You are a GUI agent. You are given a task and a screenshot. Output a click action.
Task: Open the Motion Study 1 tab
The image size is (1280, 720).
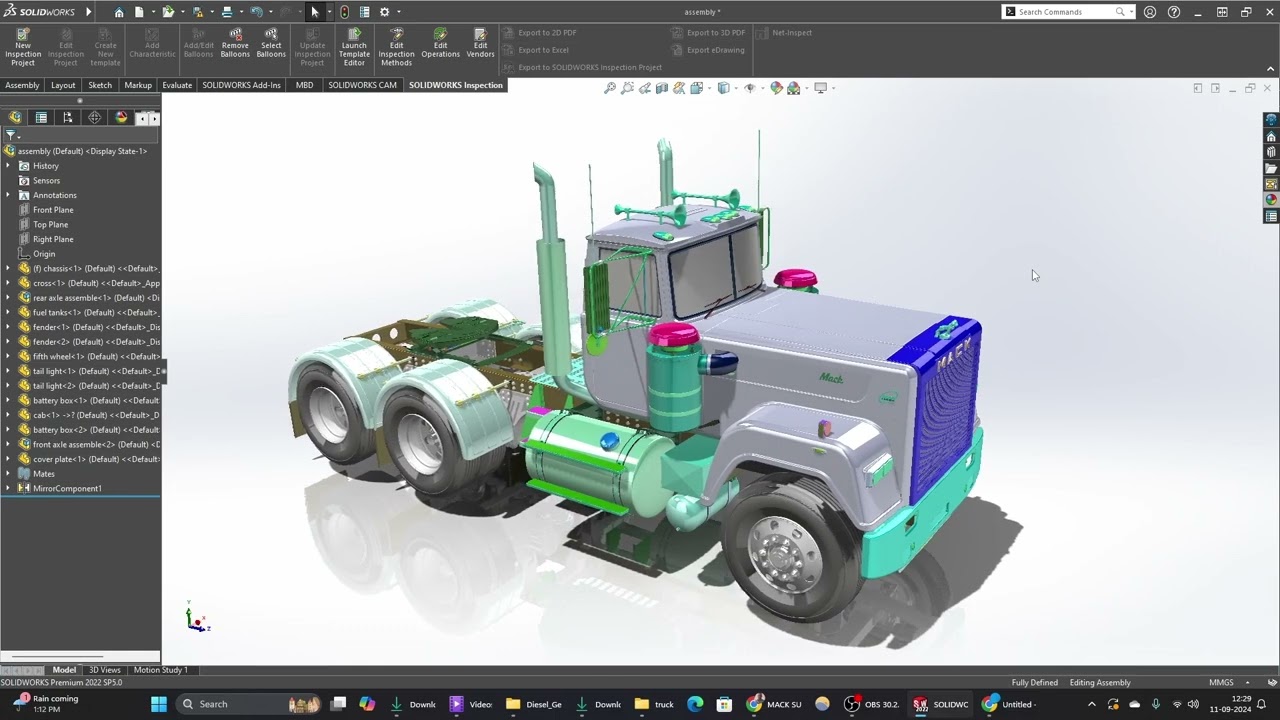[160, 670]
